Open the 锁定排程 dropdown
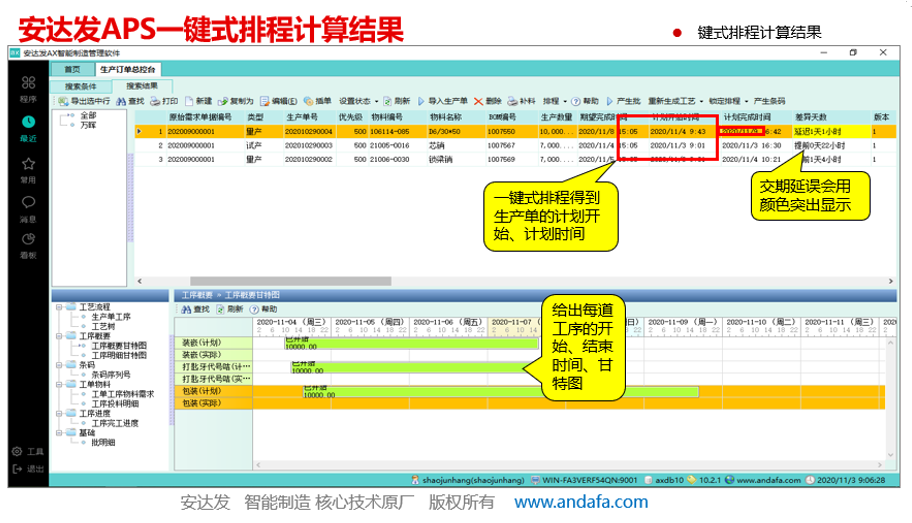 [728, 101]
